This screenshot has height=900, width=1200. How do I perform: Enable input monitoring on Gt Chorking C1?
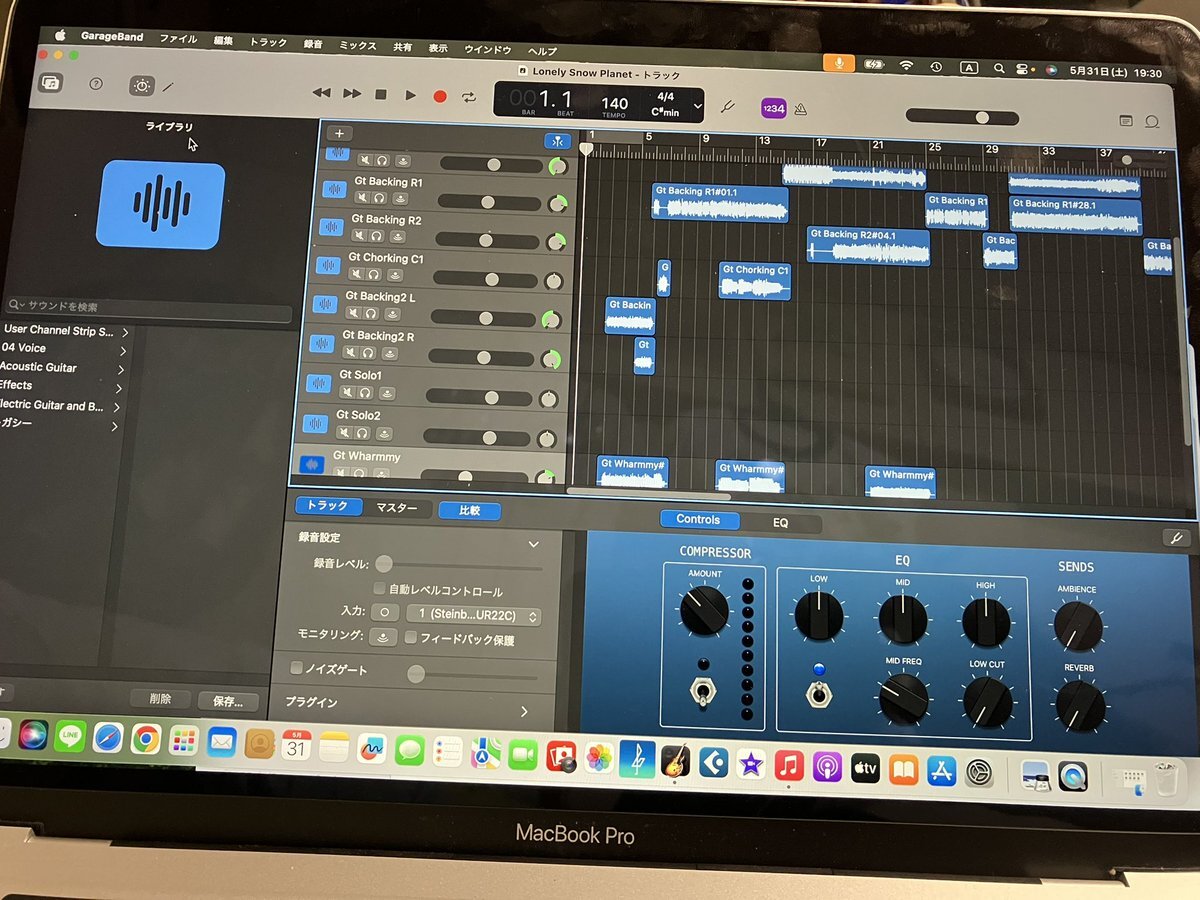pos(395,275)
